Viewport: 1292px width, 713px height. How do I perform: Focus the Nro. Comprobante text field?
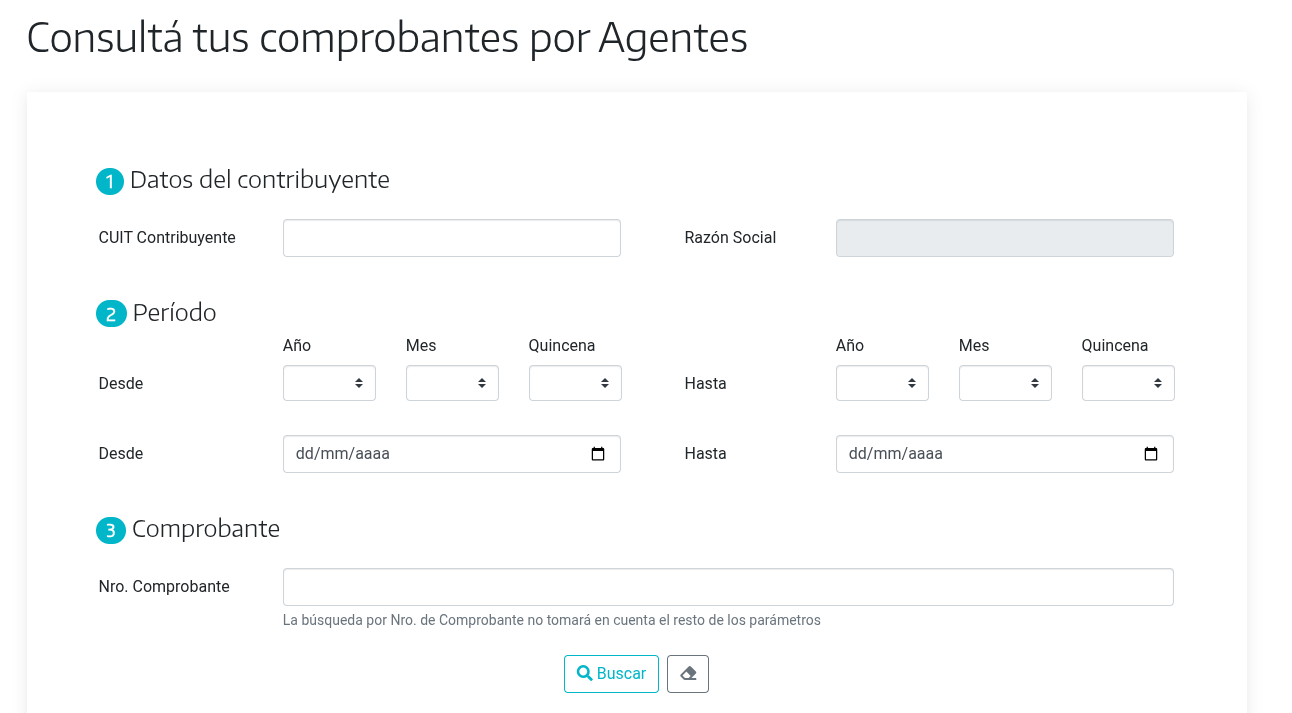coord(728,587)
